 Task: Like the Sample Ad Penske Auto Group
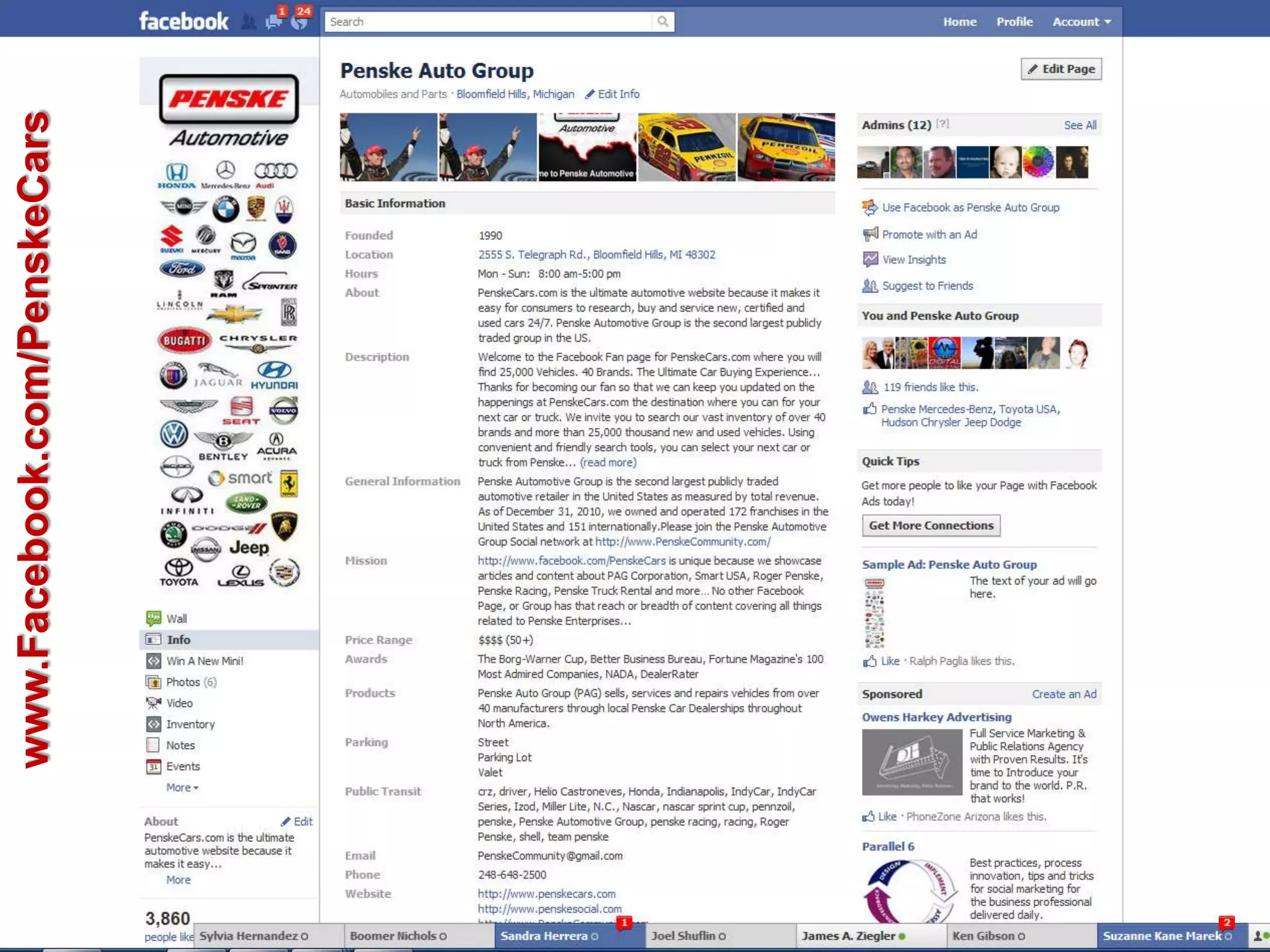click(889, 661)
